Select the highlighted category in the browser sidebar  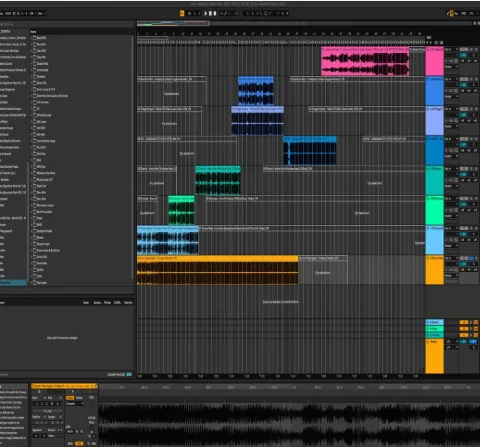coord(13,282)
